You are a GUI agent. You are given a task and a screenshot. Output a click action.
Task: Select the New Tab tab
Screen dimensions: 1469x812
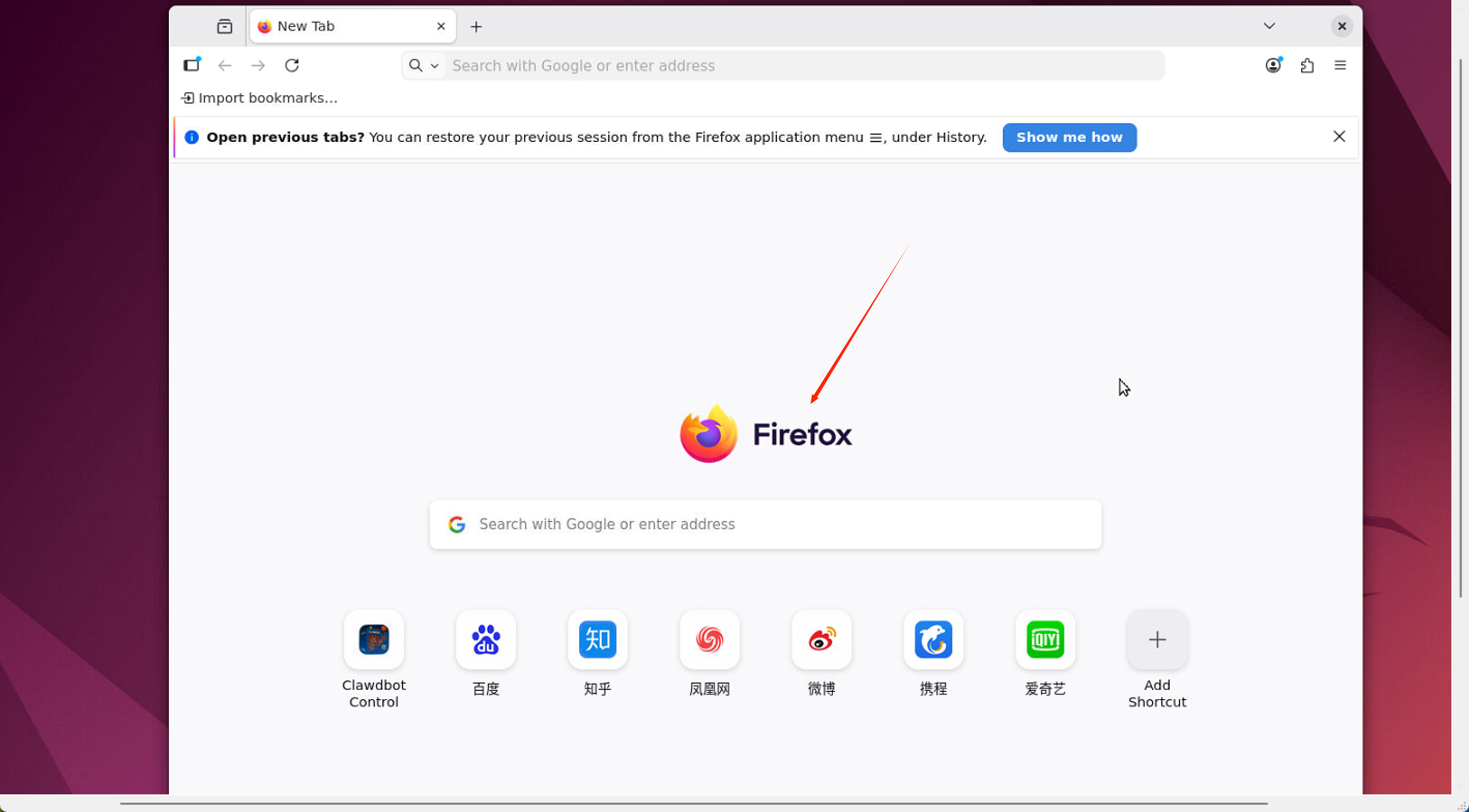[x=342, y=26]
